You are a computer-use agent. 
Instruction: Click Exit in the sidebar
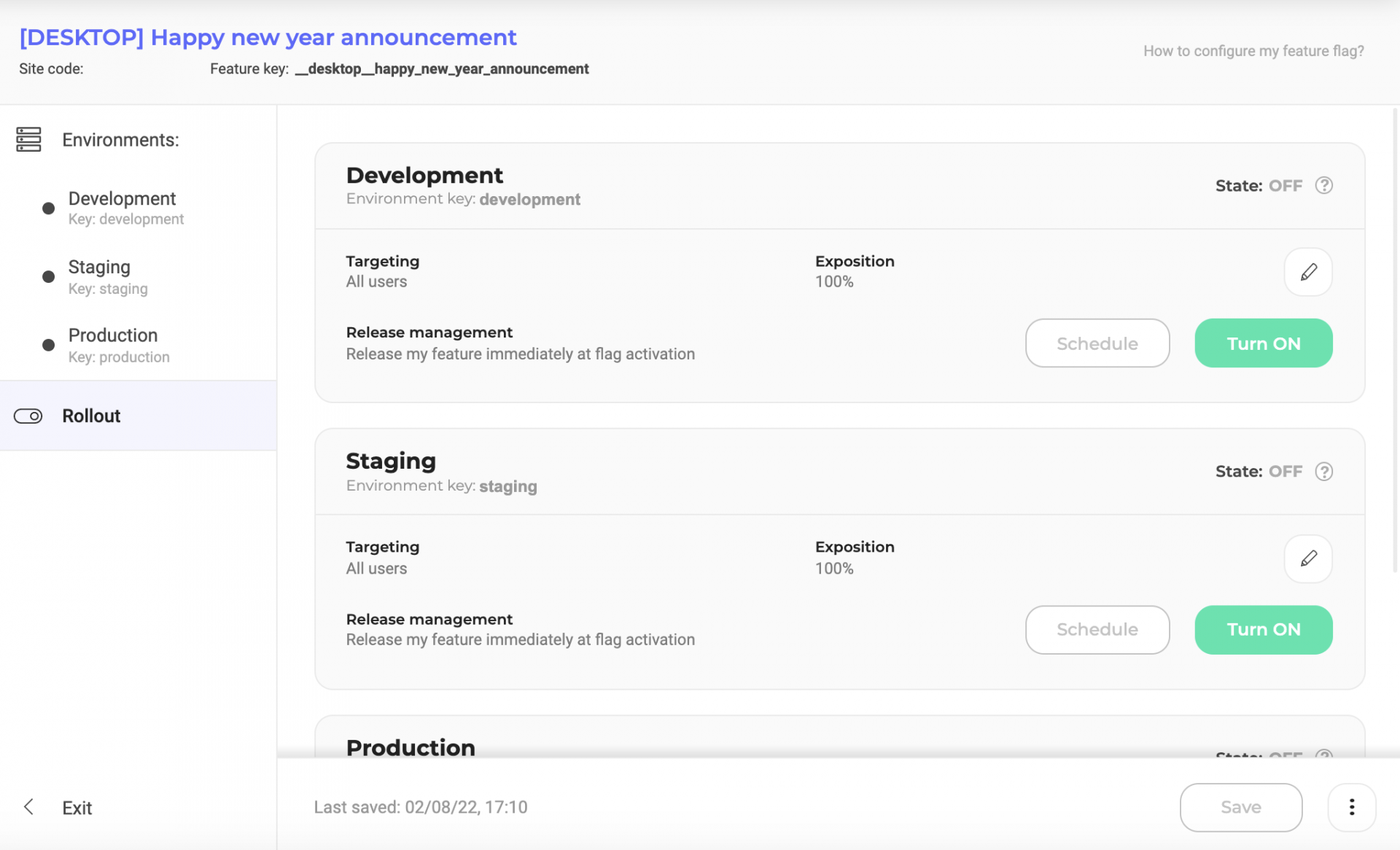pos(77,808)
